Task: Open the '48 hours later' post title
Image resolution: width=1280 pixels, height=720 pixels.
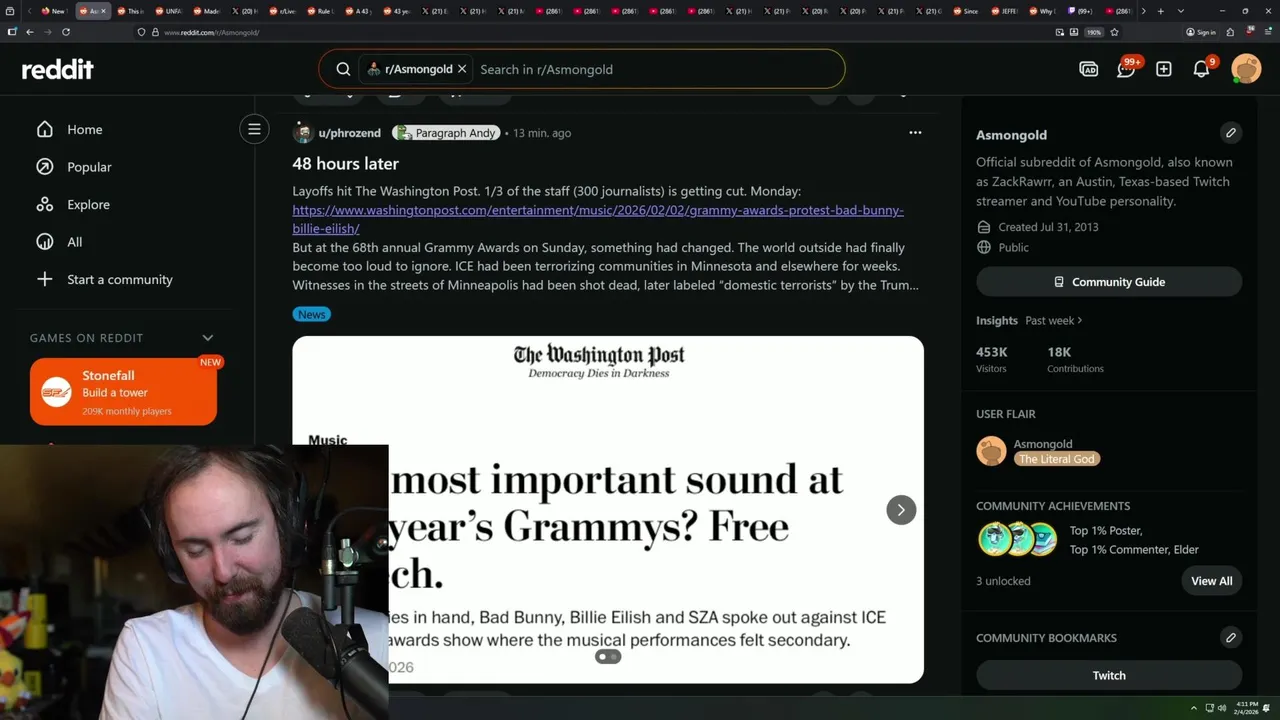Action: pos(346,163)
